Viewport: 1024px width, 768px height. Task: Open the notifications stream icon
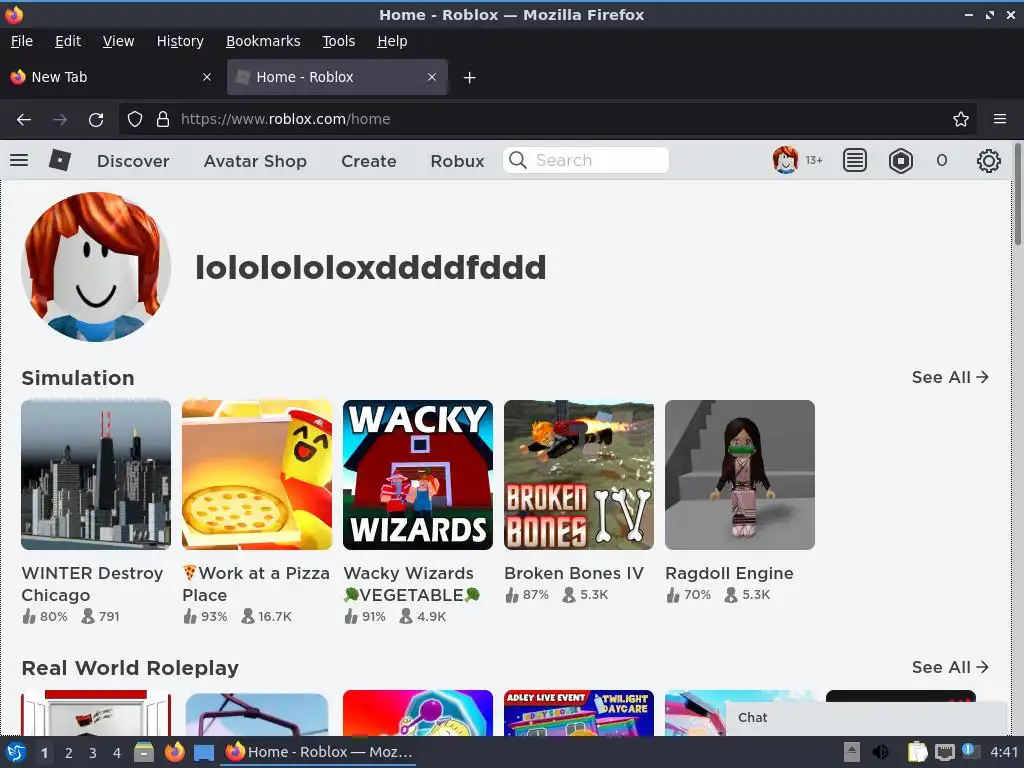click(x=854, y=160)
